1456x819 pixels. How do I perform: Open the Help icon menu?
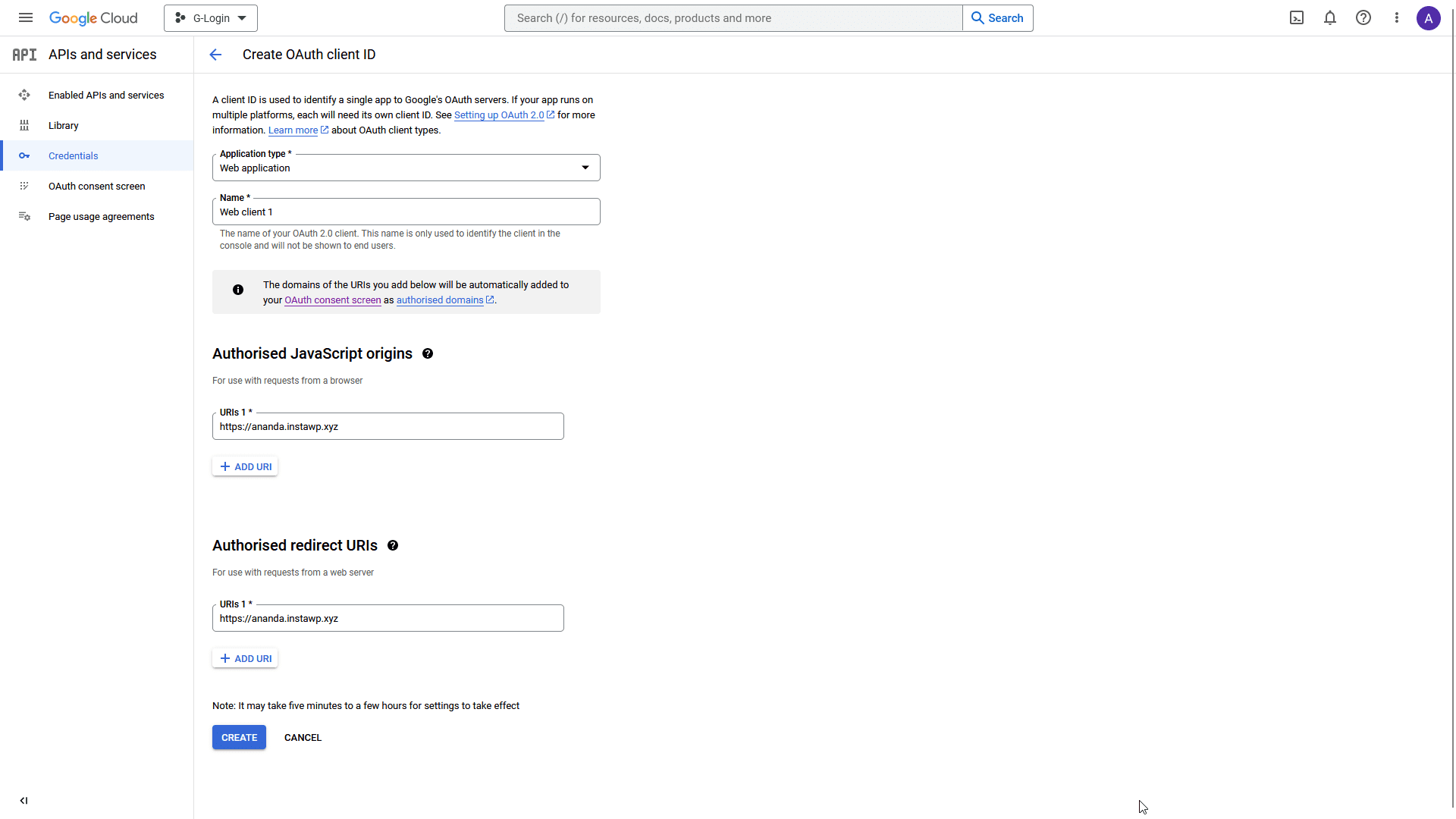pyautogui.click(x=1363, y=17)
